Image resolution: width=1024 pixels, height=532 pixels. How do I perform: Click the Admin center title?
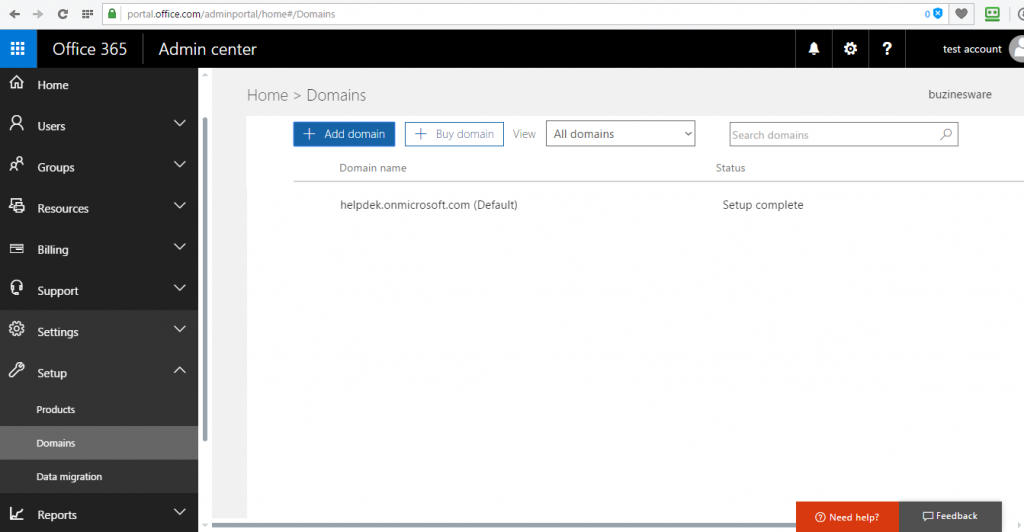click(208, 49)
